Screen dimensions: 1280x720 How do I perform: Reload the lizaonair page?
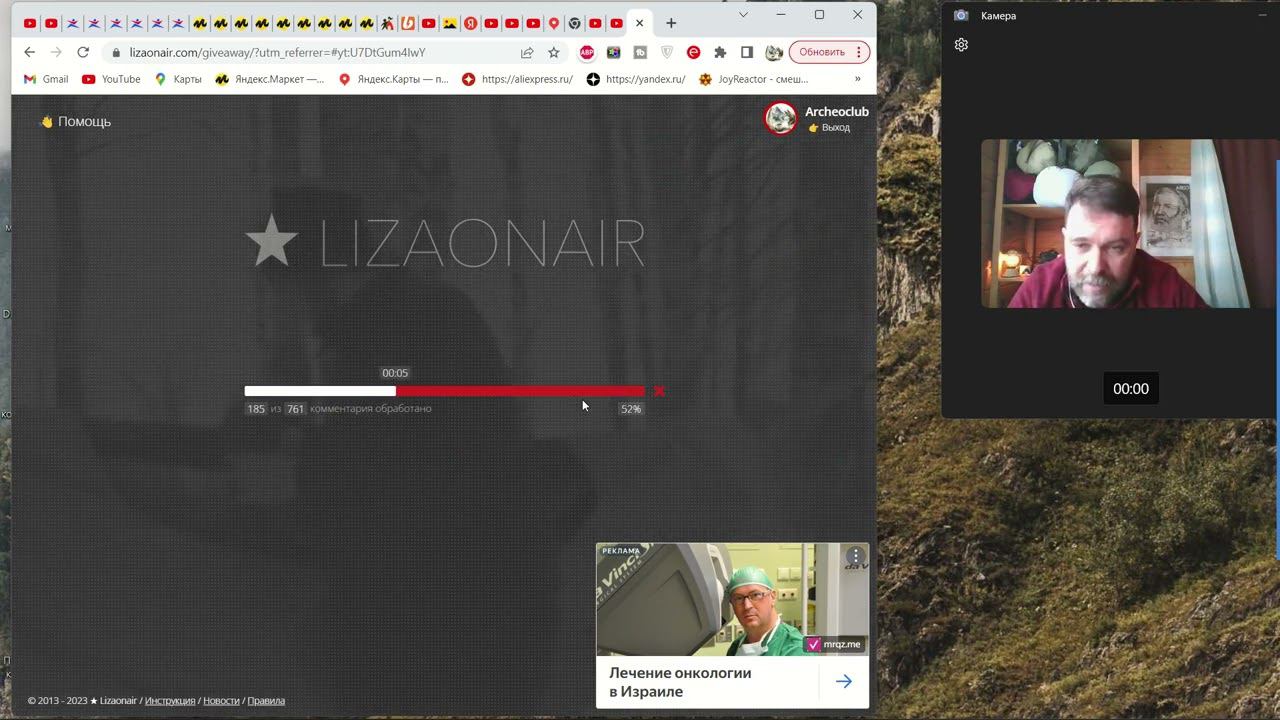click(83, 52)
